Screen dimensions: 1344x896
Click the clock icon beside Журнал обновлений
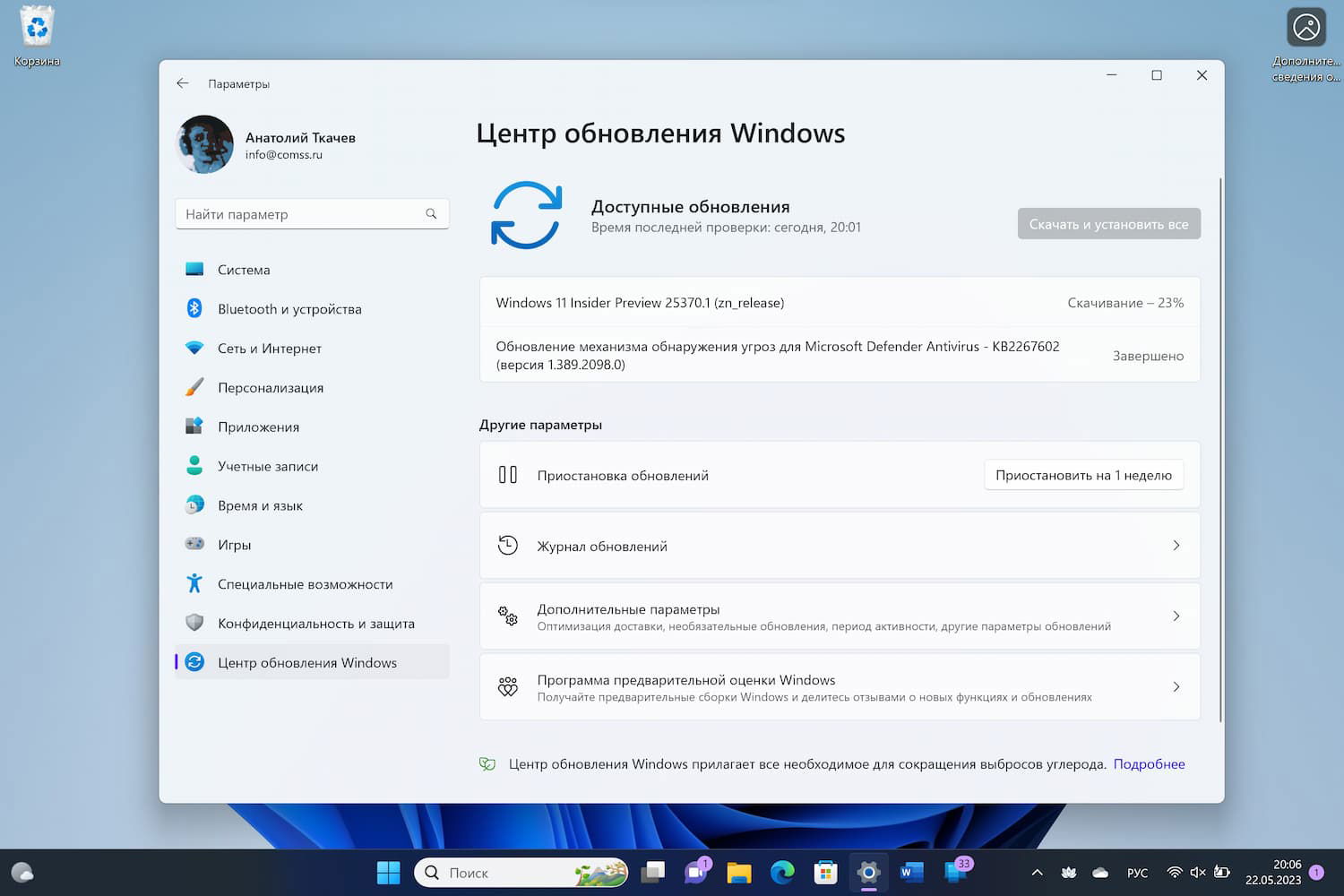pos(507,545)
